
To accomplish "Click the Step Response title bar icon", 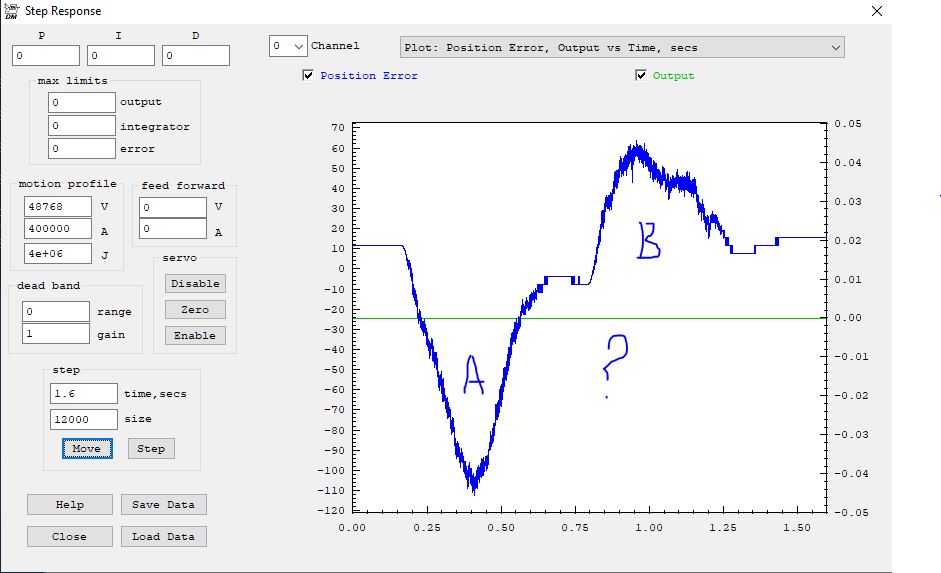I will point(11,11).
